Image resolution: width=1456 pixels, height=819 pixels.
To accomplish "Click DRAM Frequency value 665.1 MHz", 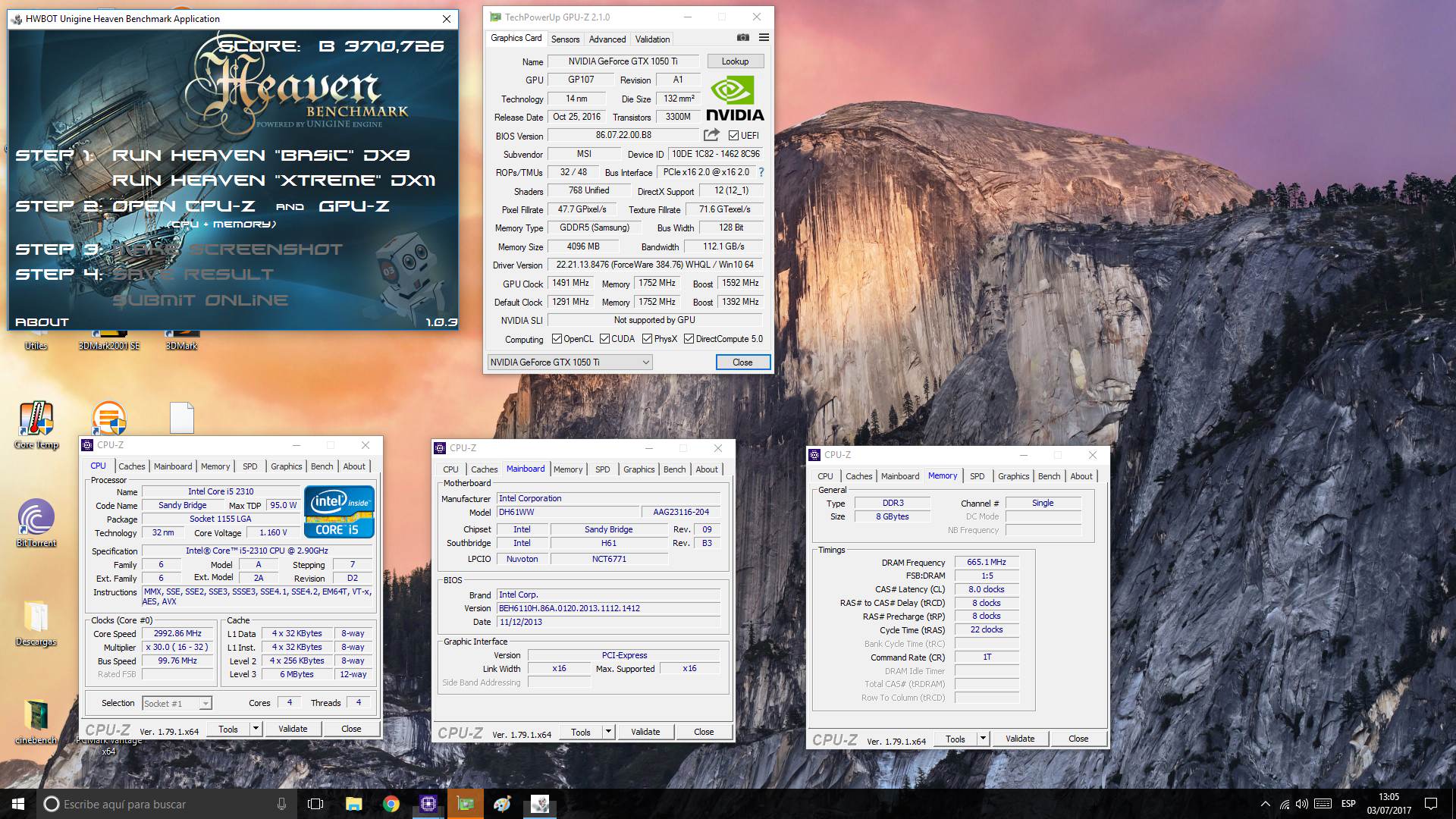I will point(986,563).
